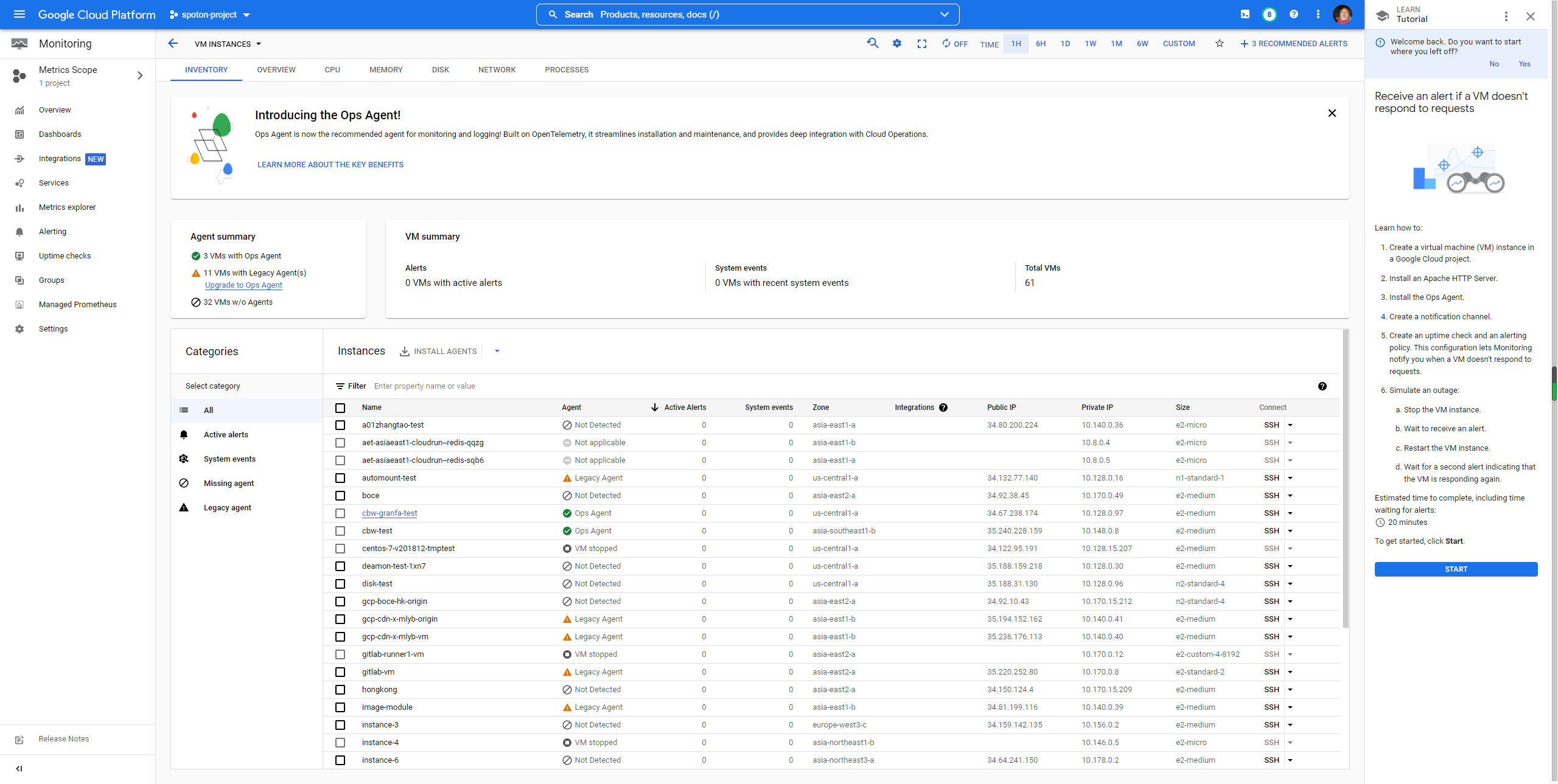Open the spoton-project project selector
1558x784 pixels.
[209, 15]
